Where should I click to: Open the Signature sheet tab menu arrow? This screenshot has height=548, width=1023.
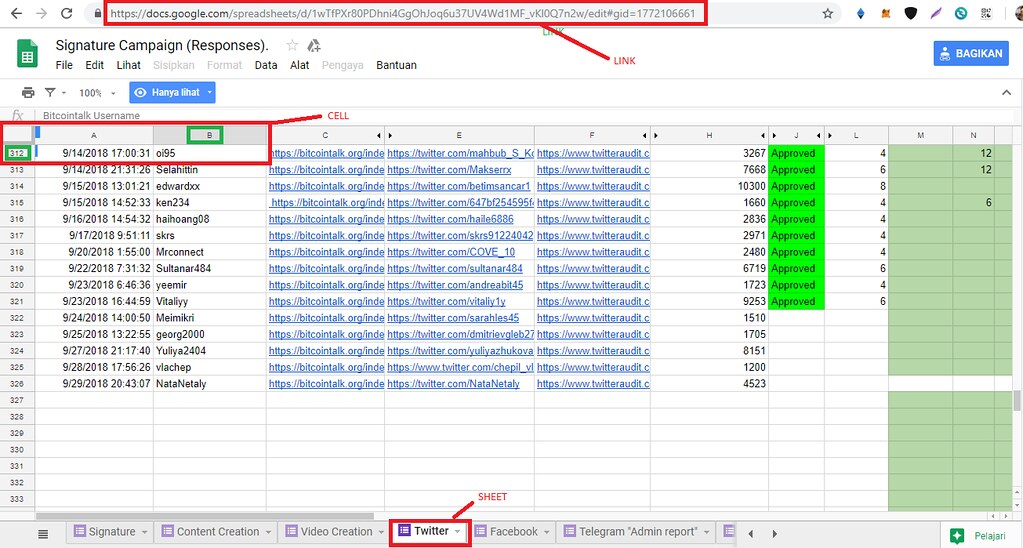click(144, 532)
